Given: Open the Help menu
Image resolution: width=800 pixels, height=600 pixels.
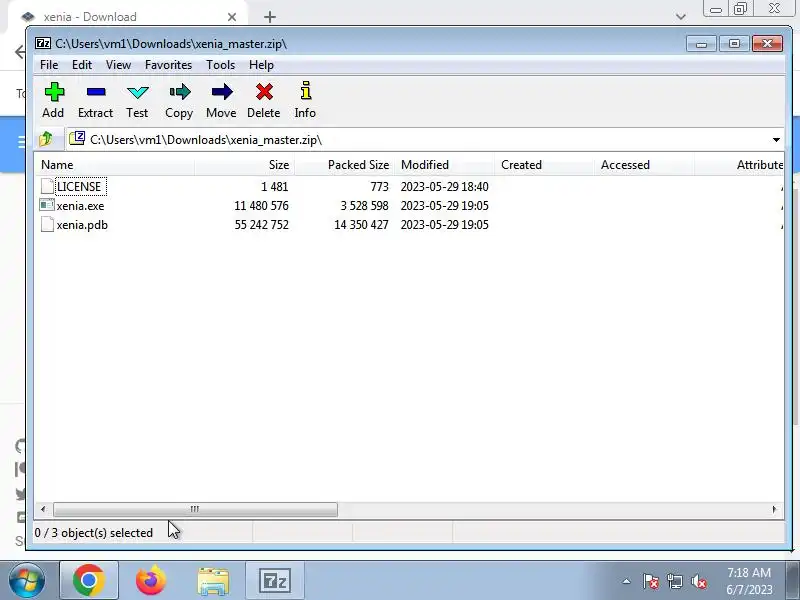Looking at the screenshot, I should pyautogui.click(x=261, y=65).
